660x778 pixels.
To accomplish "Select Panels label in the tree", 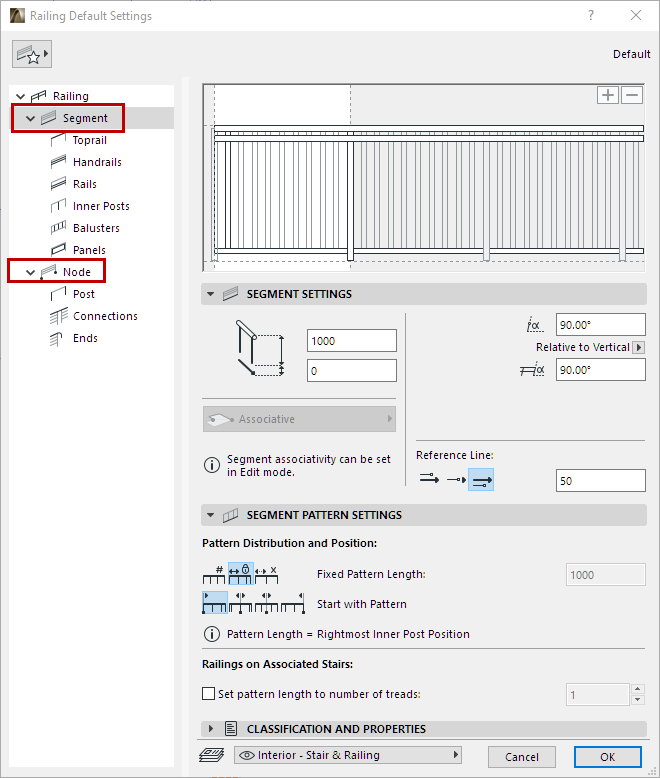I will [89, 250].
